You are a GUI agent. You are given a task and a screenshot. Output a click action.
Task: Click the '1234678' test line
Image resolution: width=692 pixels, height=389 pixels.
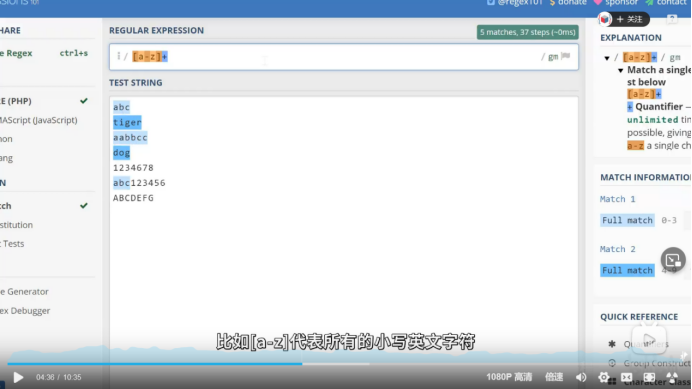(x=133, y=168)
